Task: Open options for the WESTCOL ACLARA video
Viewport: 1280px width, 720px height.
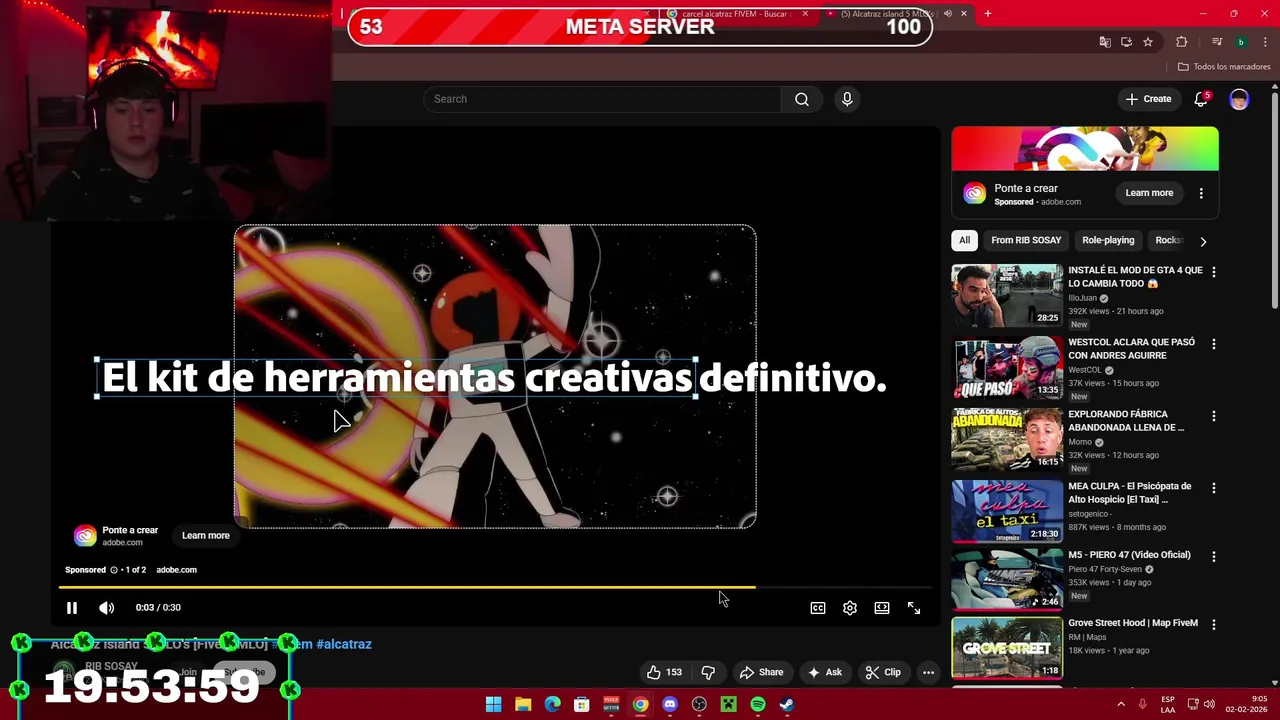Action: point(1214,344)
